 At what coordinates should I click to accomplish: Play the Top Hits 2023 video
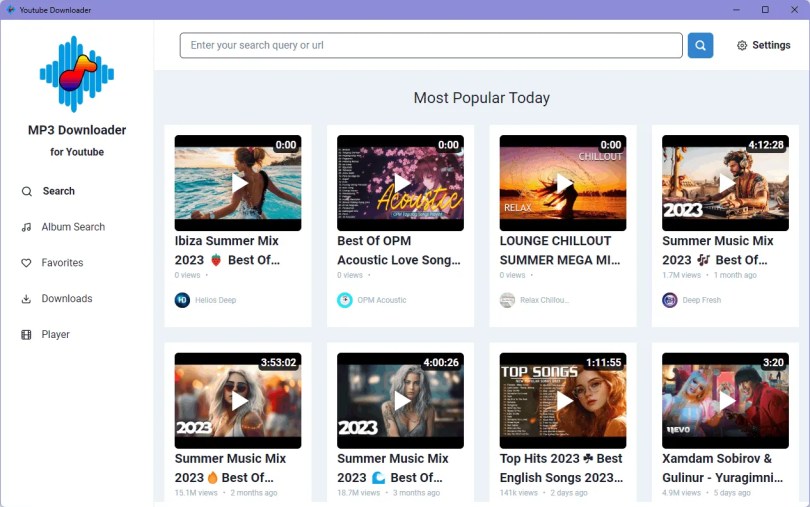pyautogui.click(x=563, y=401)
